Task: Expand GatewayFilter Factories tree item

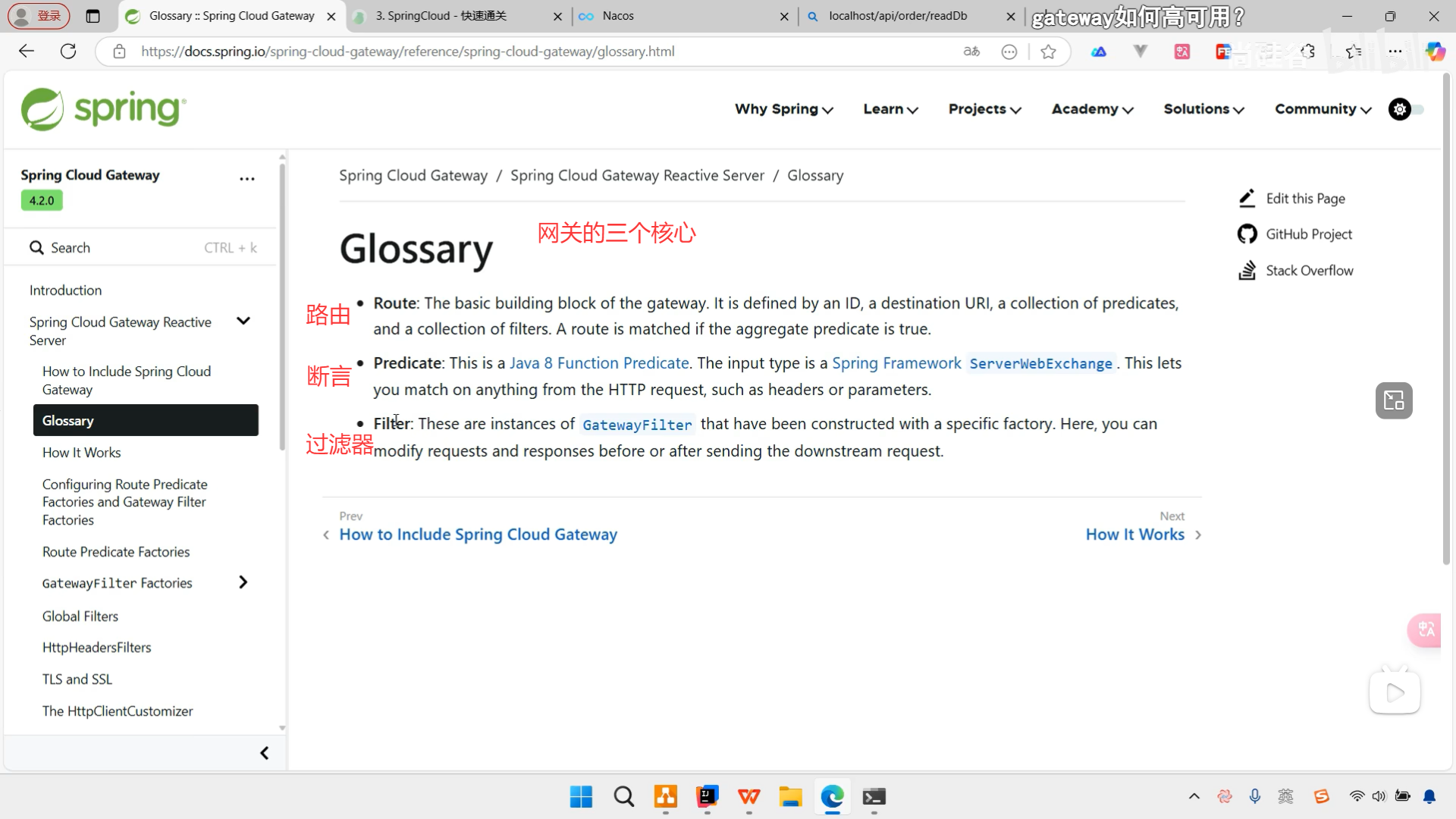Action: click(x=243, y=582)
